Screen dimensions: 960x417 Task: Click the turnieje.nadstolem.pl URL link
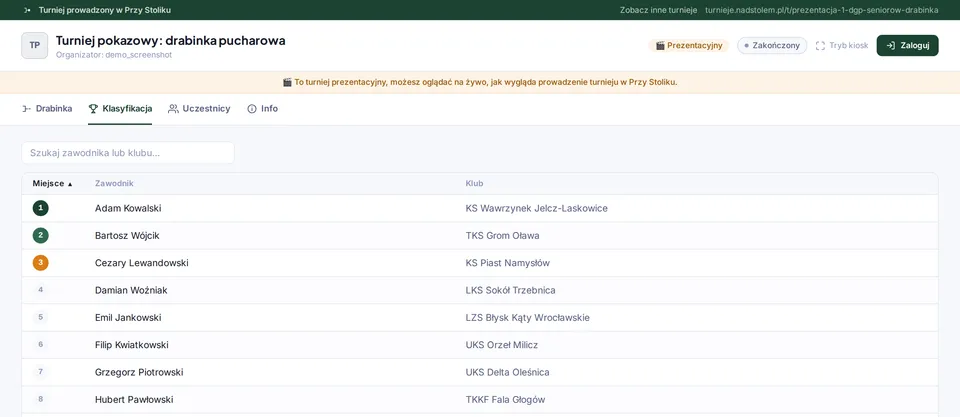point(822,10)
